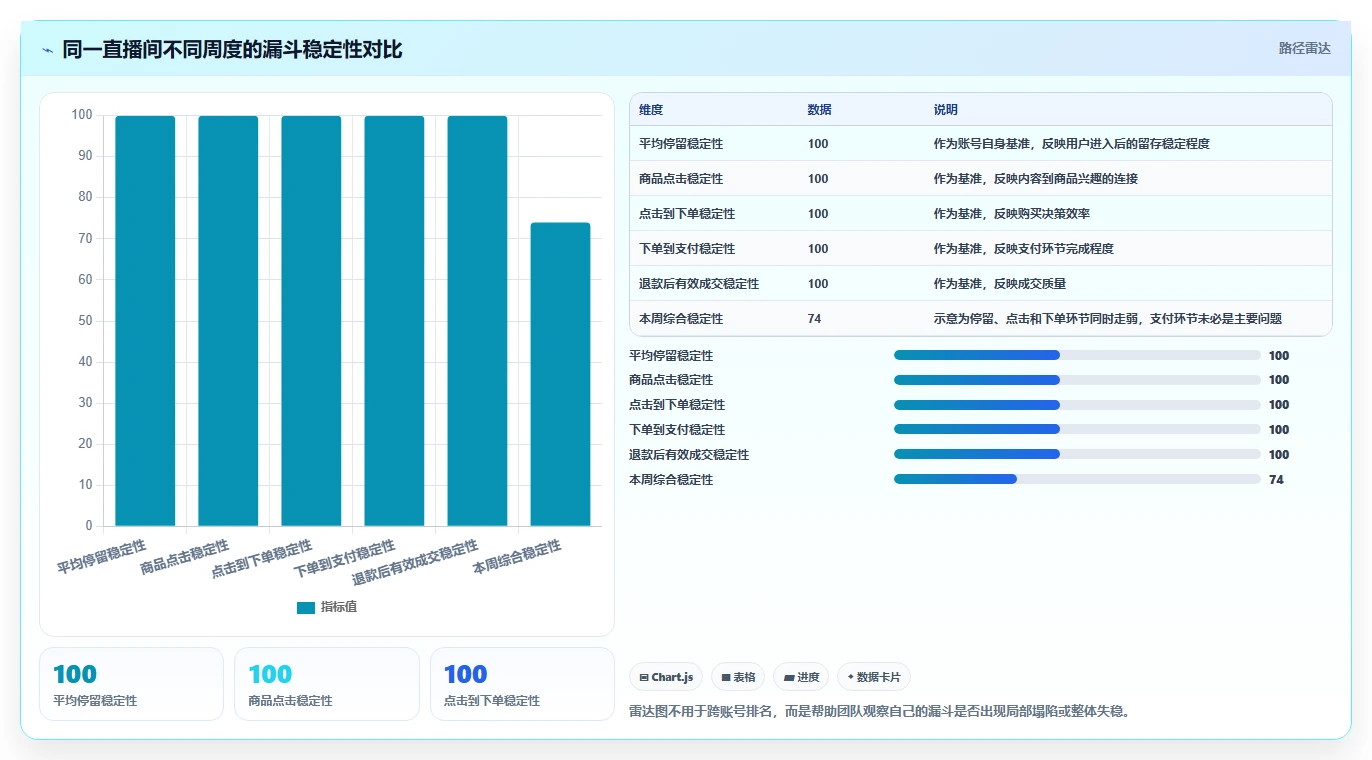
Task: Click the 表格 chip
Action: (738, 677)
